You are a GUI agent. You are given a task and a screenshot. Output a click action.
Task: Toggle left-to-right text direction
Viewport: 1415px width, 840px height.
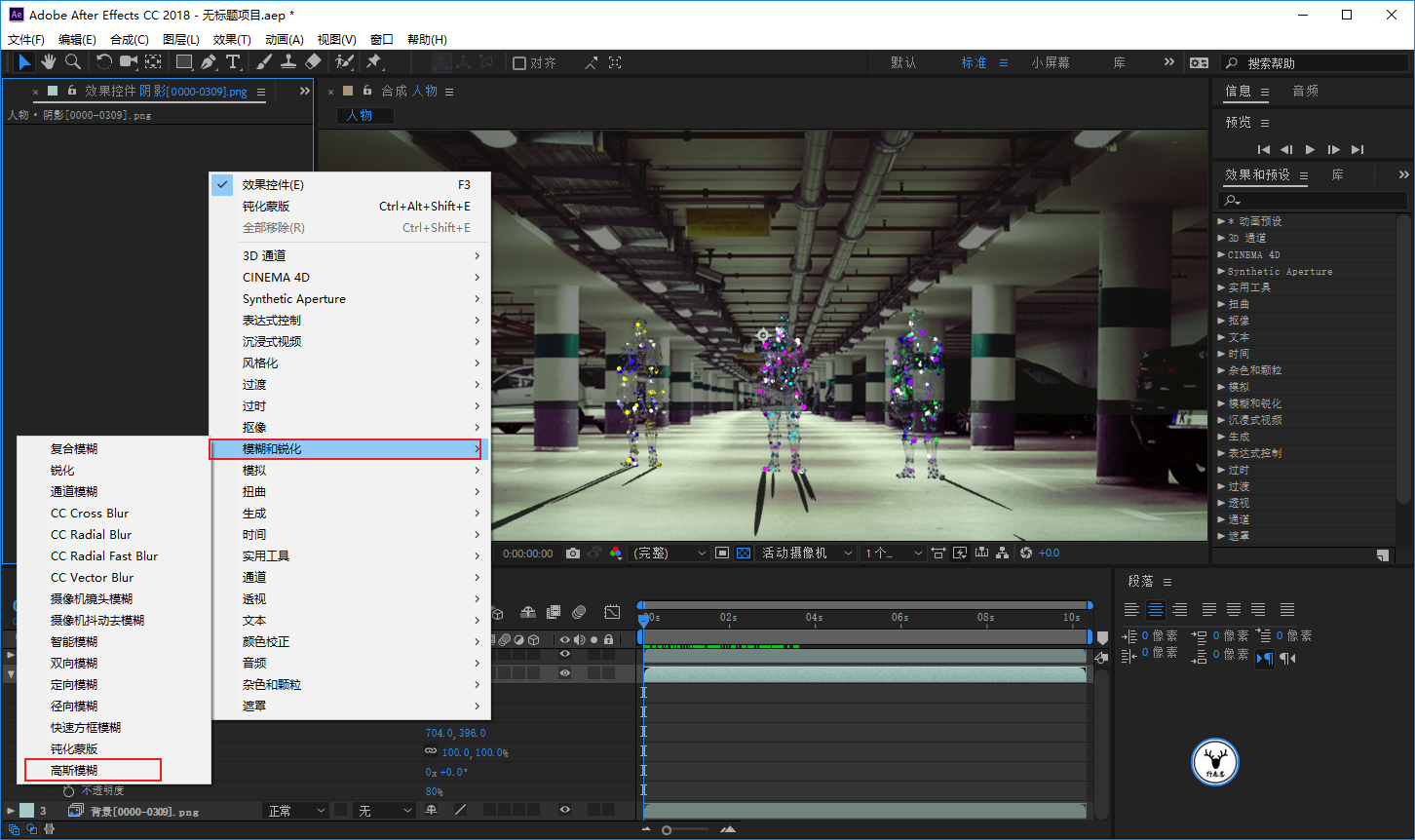(x=1264, y=659)
